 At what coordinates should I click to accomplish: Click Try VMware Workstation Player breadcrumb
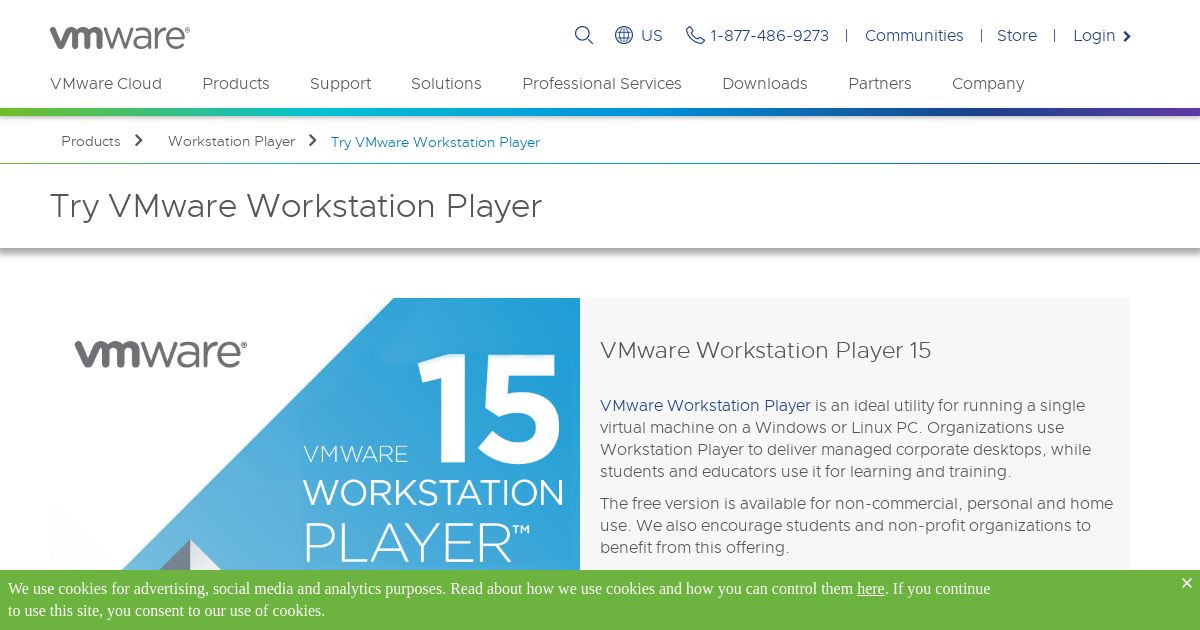435,142
